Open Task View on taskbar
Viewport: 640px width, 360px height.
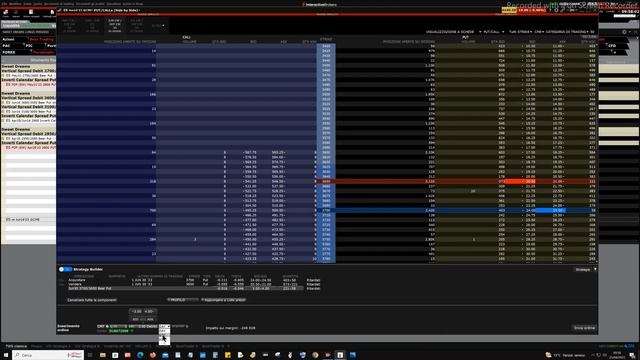click(x=90, y=355)
